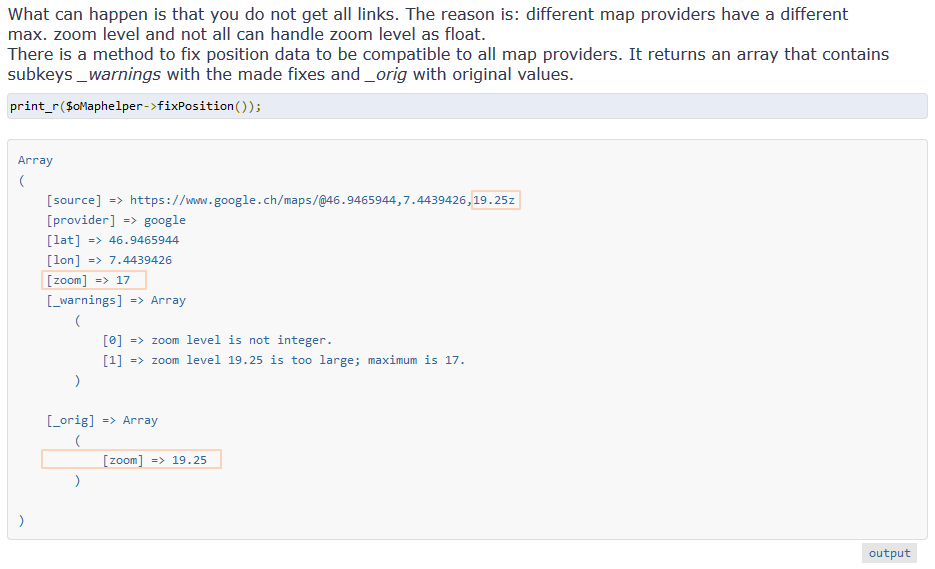Click the highlighted [zoom] => 17 line
The width and height of the screenshot is (935, 569).
[x=94, y=280]
